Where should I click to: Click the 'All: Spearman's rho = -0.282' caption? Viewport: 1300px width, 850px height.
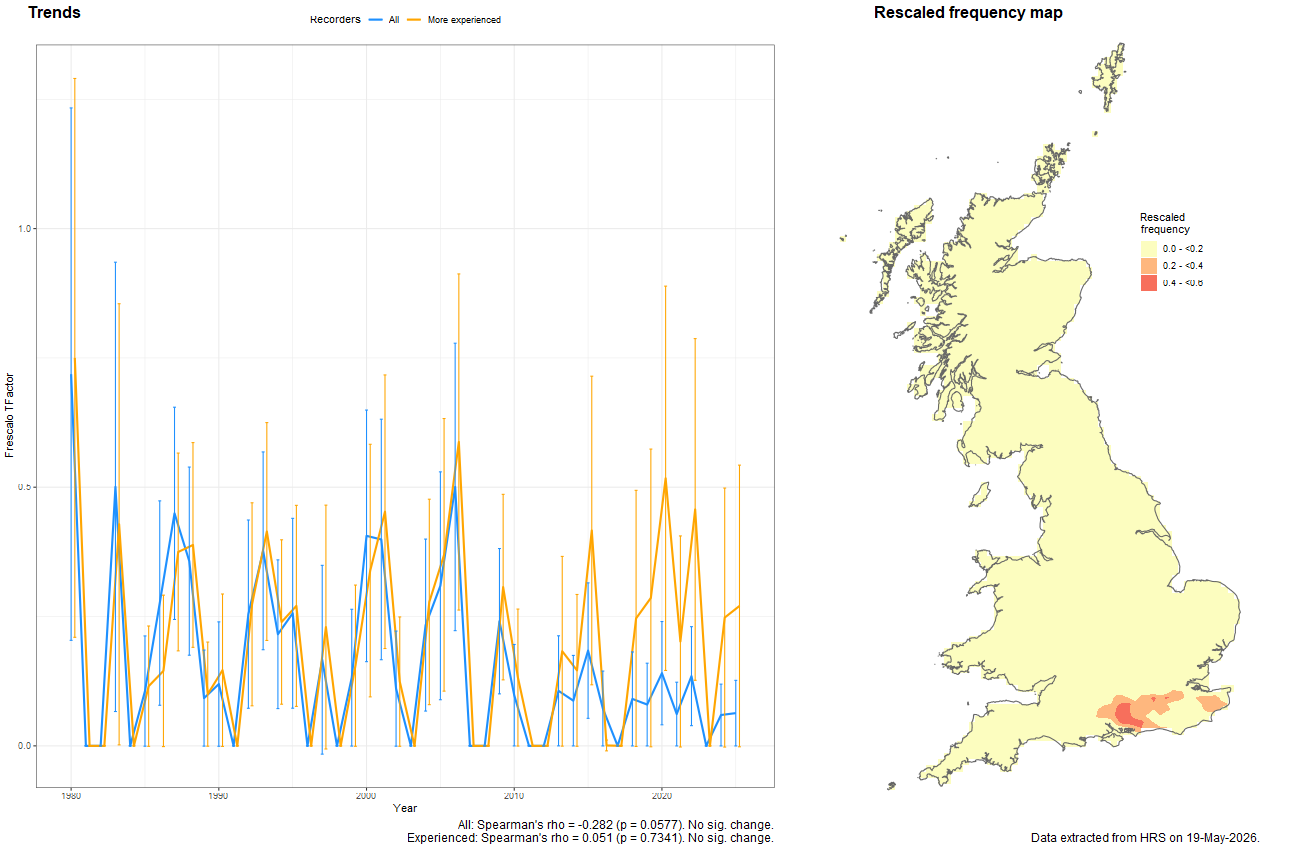615,825
